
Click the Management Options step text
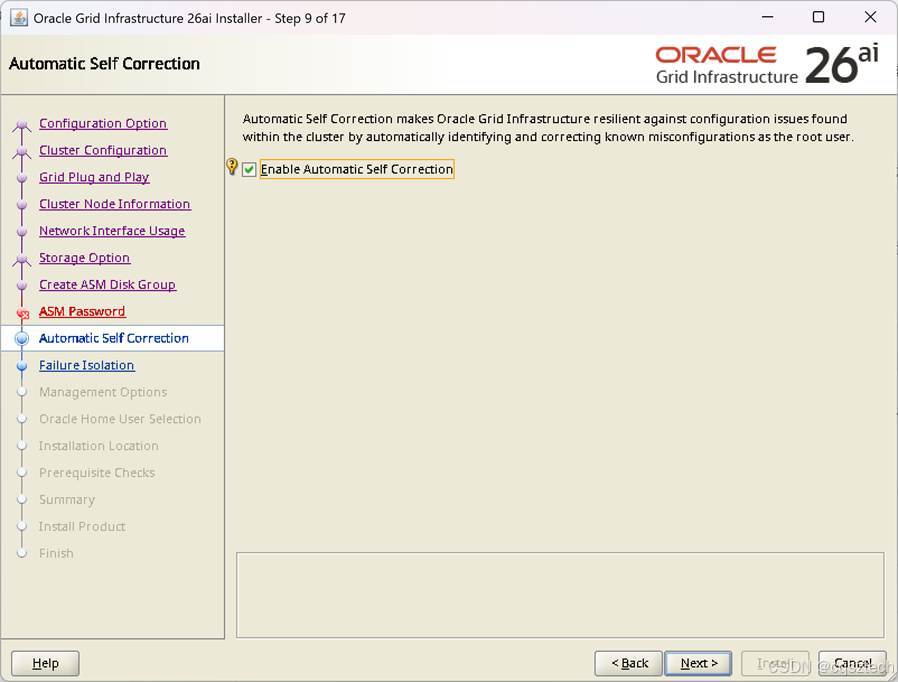click(x=103, y=392)
